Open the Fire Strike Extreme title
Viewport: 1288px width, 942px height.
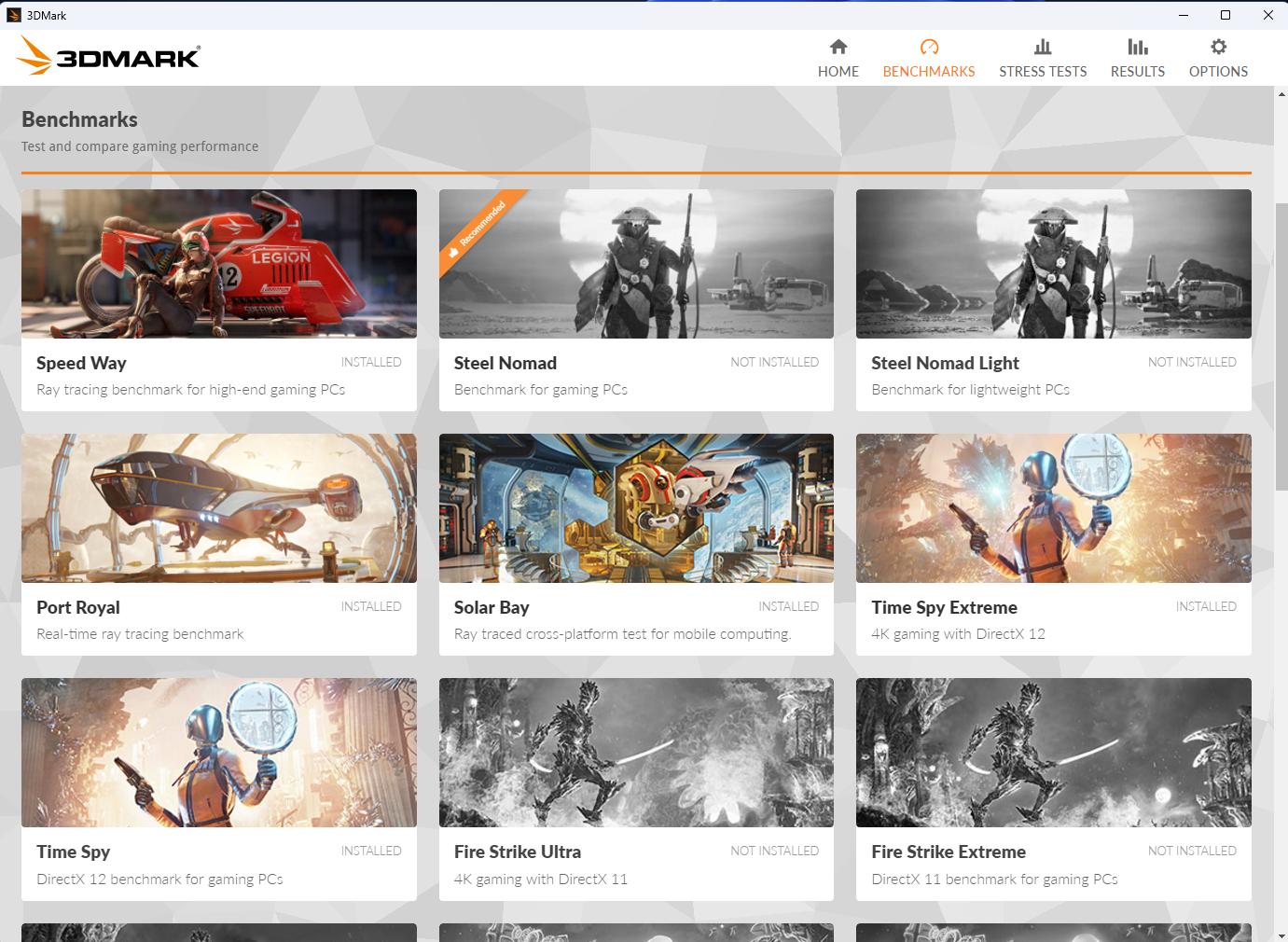pos(948,852)
